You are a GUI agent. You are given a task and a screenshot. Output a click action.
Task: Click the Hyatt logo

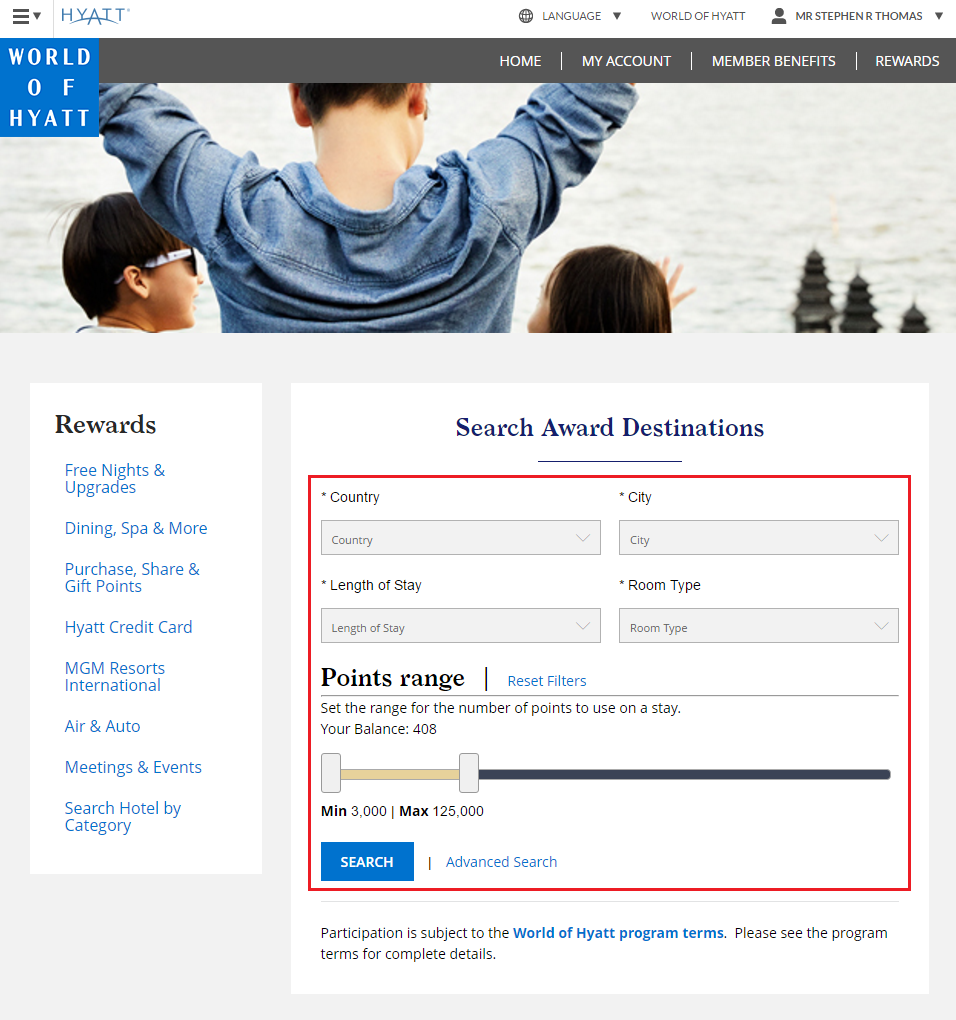(95, 16)
